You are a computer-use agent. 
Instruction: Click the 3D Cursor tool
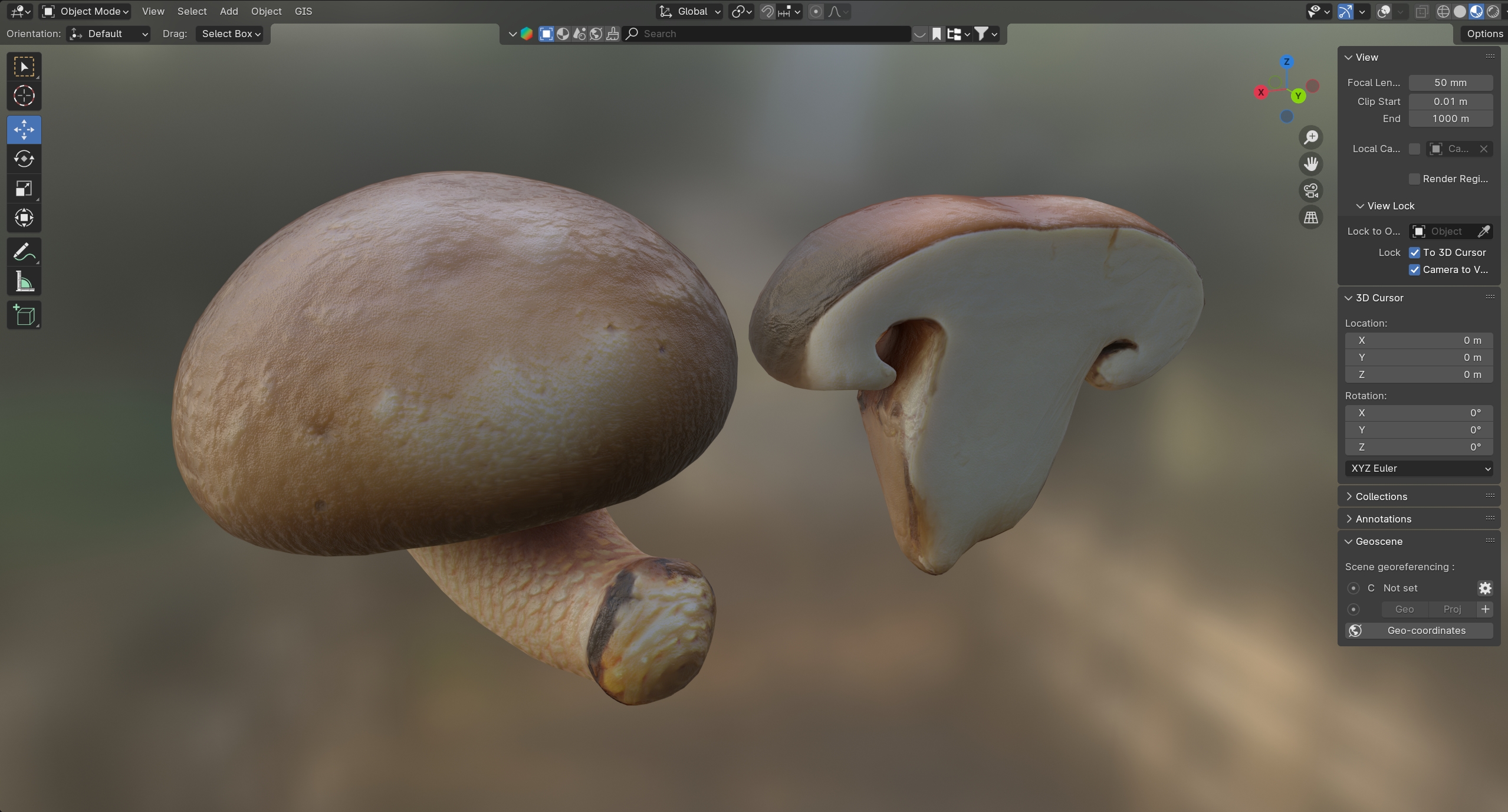24,96
